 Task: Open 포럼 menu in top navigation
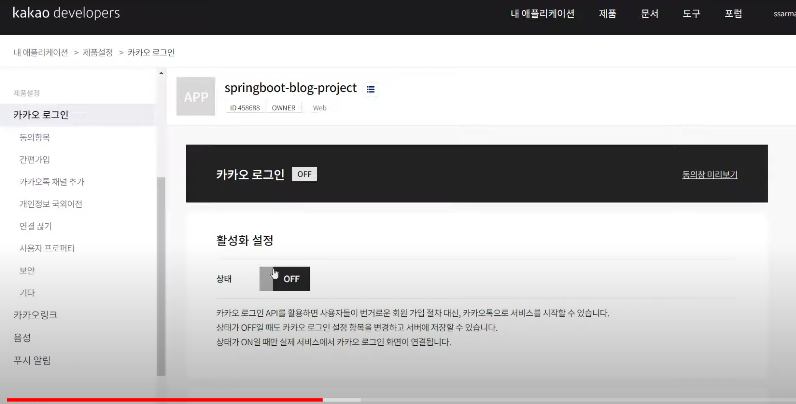(x=733, y=14)
